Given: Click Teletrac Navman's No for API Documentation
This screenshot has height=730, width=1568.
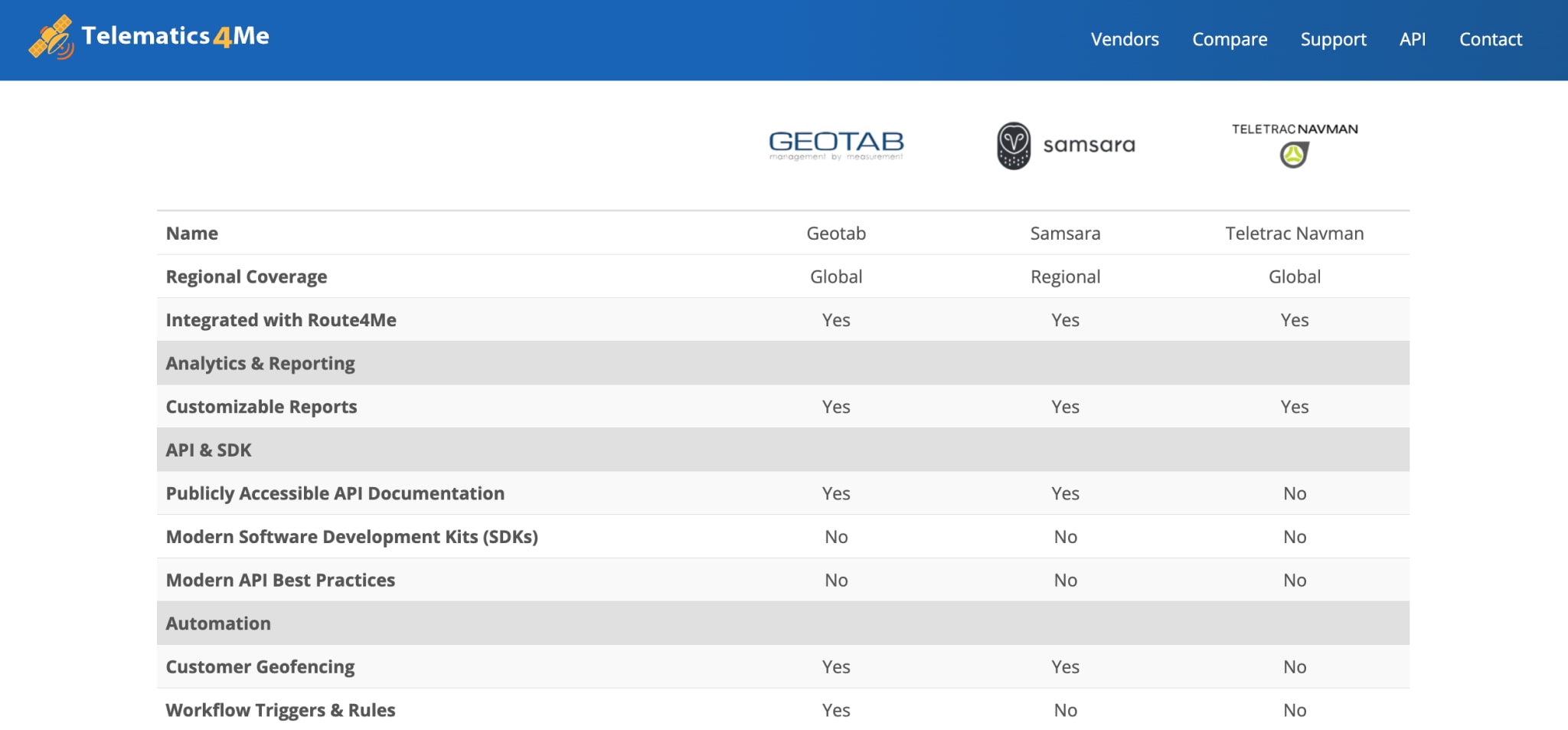Looking at the screenshot, I should [x=1295, y=493].
